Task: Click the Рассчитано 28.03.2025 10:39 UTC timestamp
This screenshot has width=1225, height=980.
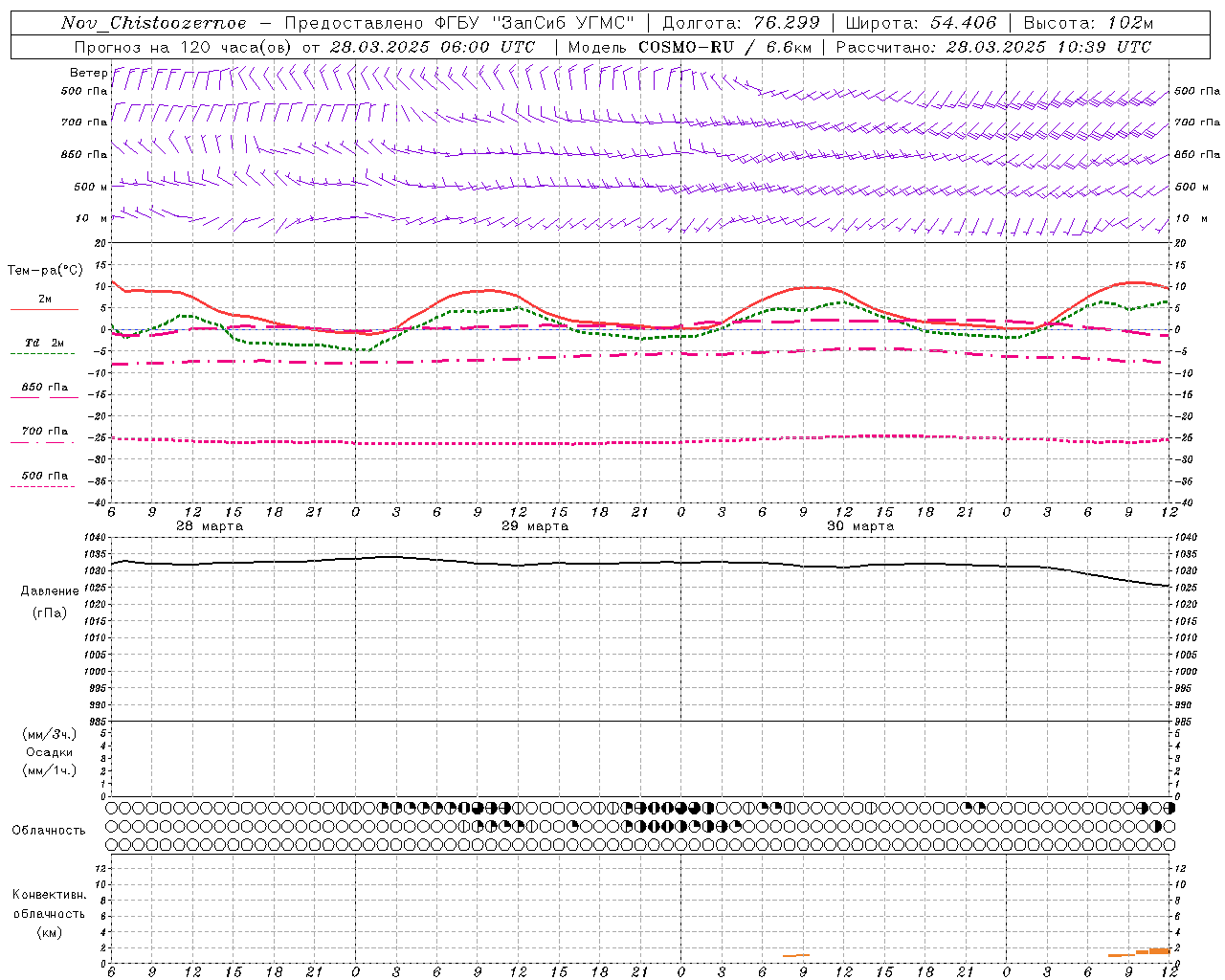Action: (x=993, y=47)
